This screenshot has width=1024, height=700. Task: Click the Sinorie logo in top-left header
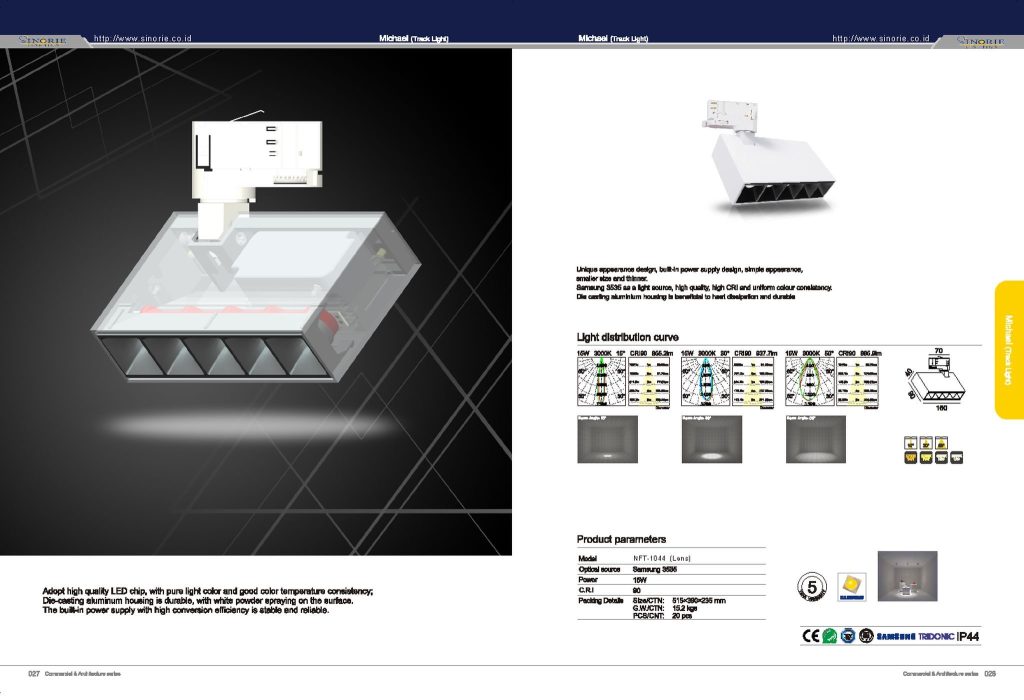pos(43,40)
